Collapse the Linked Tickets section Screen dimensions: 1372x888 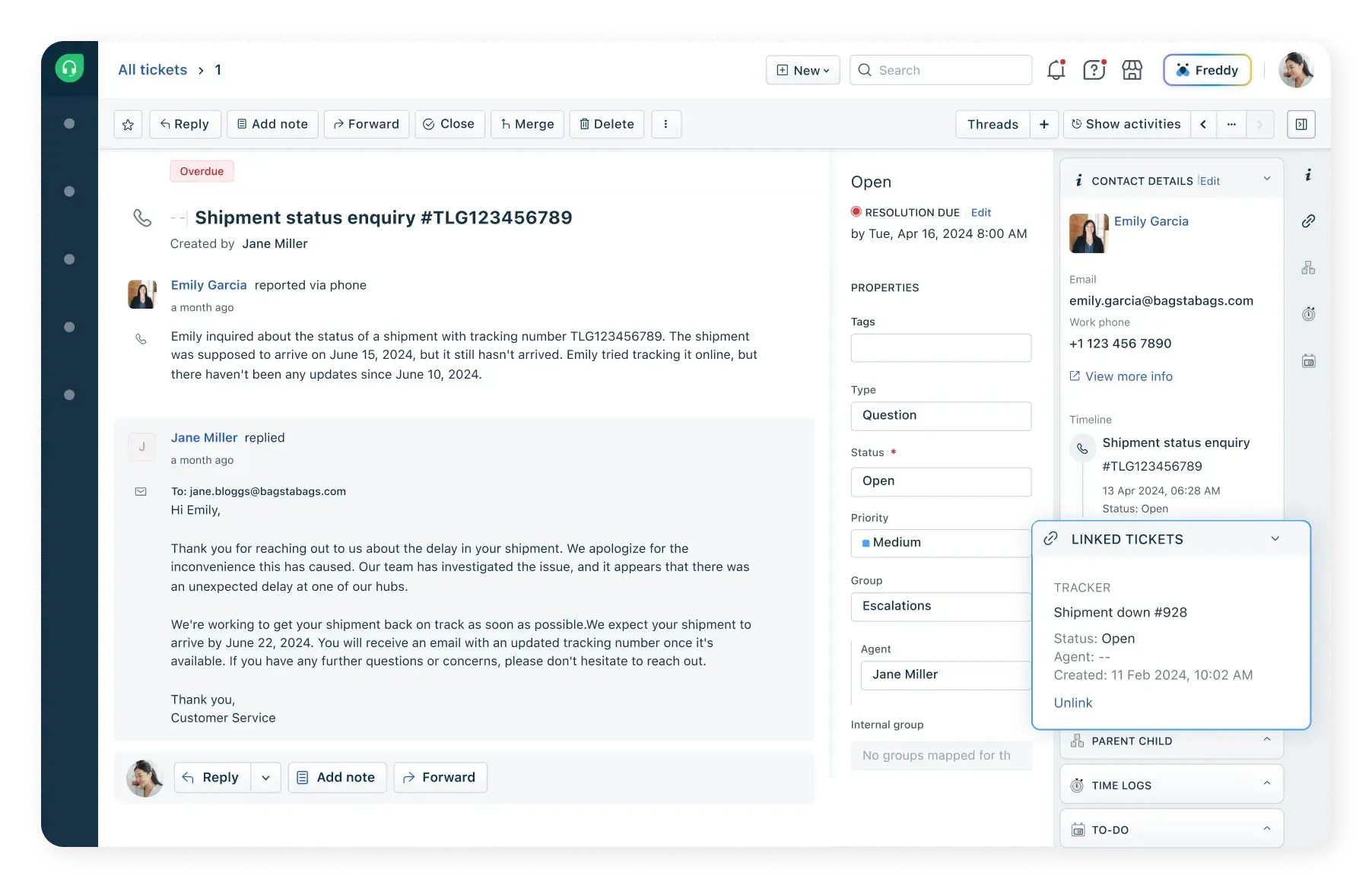tap(1275, 538)
